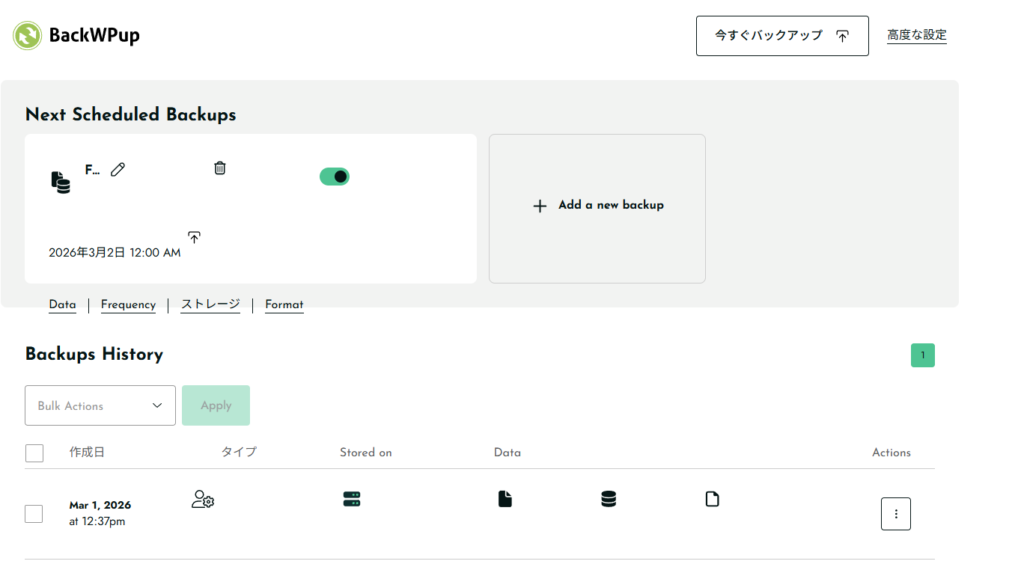Click the database icon under Data column

(x=608, y=499)
